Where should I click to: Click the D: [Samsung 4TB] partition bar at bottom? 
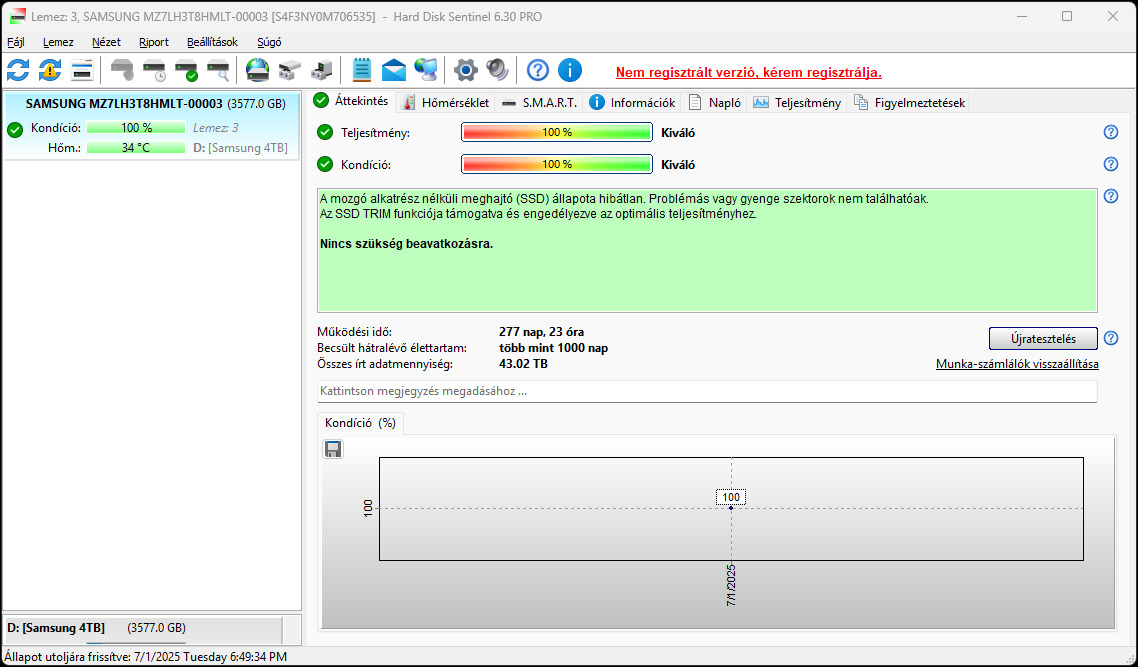tap(142, 629)
